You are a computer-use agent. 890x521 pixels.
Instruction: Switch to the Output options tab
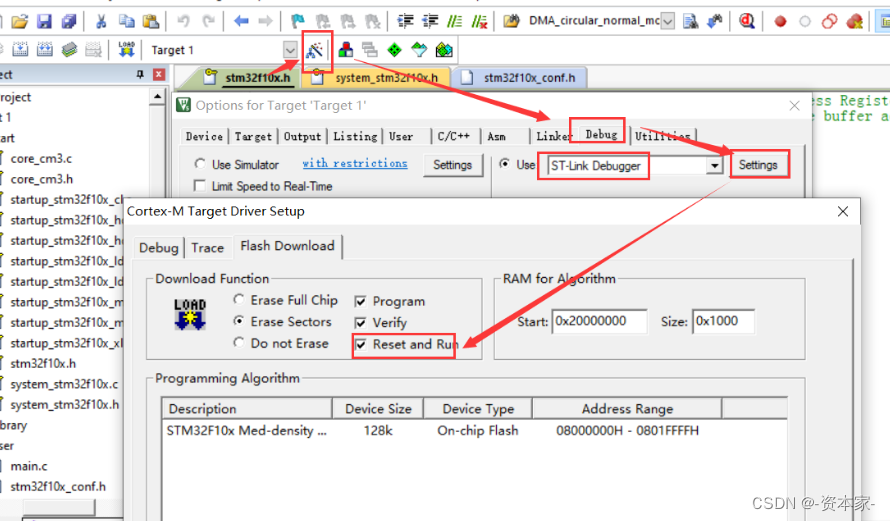[x=303, y=136]
